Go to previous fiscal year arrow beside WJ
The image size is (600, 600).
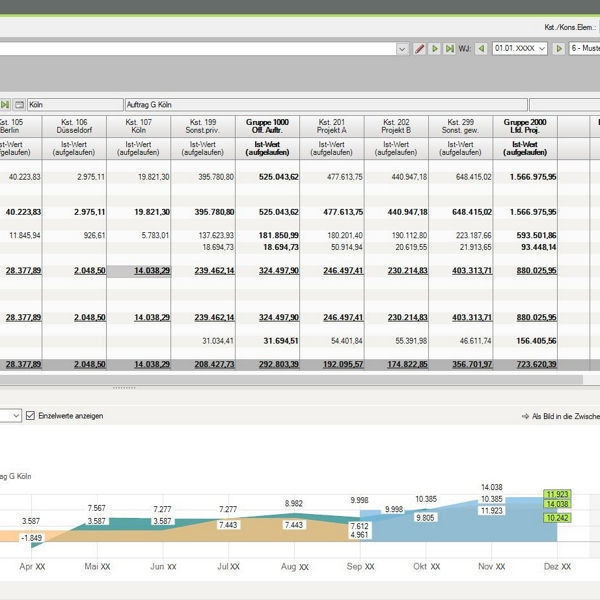point(481,48)
